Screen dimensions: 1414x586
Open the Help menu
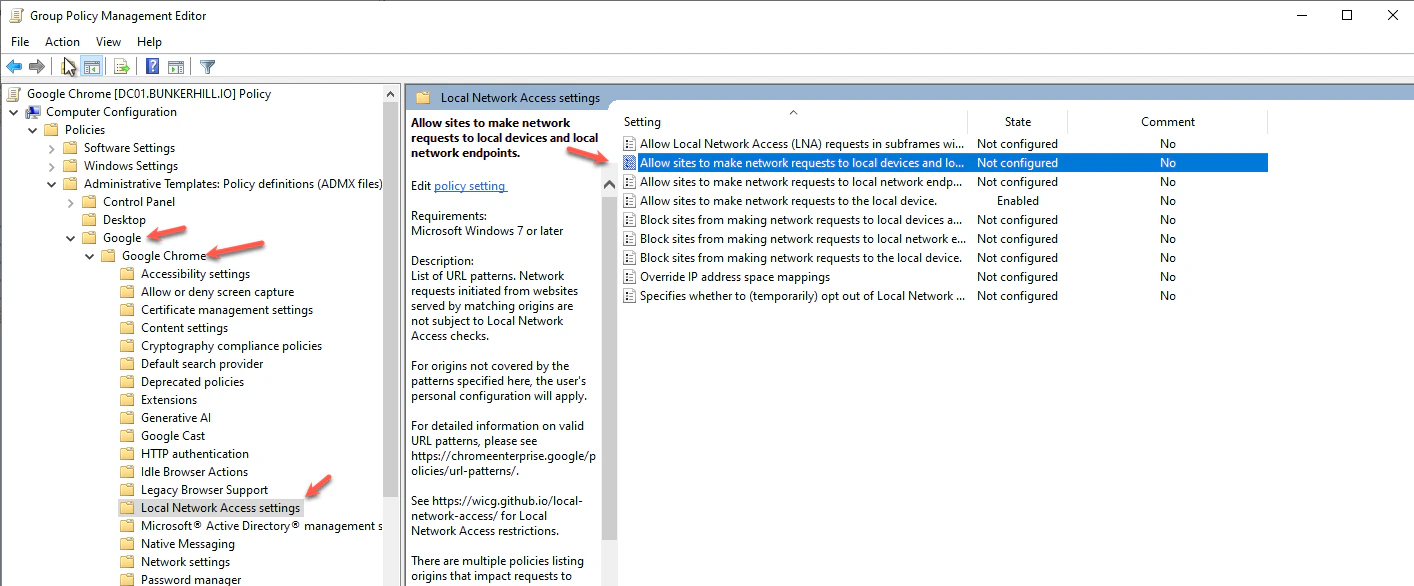click(x=149, y=42)
